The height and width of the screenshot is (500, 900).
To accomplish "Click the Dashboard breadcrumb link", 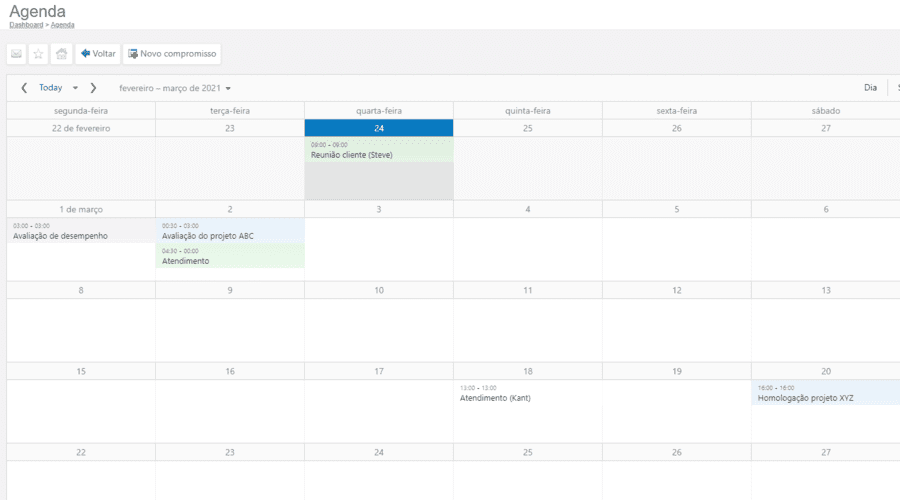I will click(26, 25).
